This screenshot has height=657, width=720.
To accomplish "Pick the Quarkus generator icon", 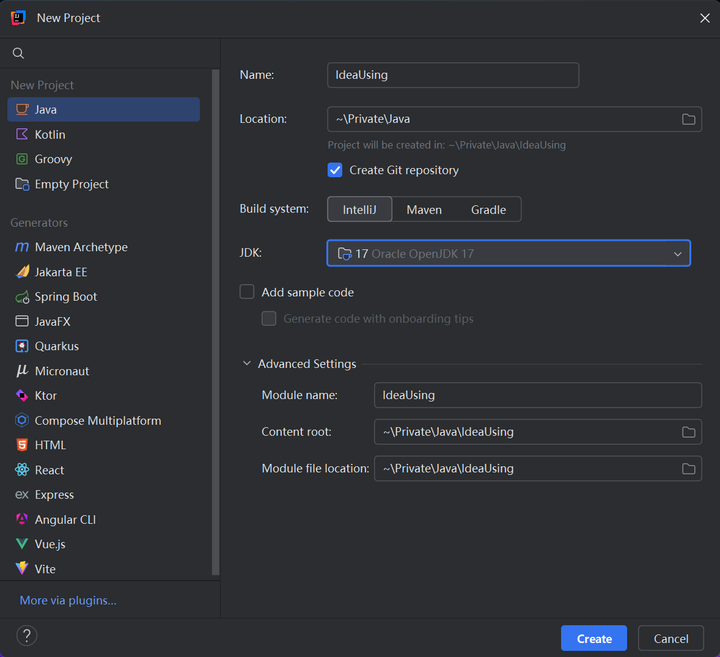I will 22,346.
